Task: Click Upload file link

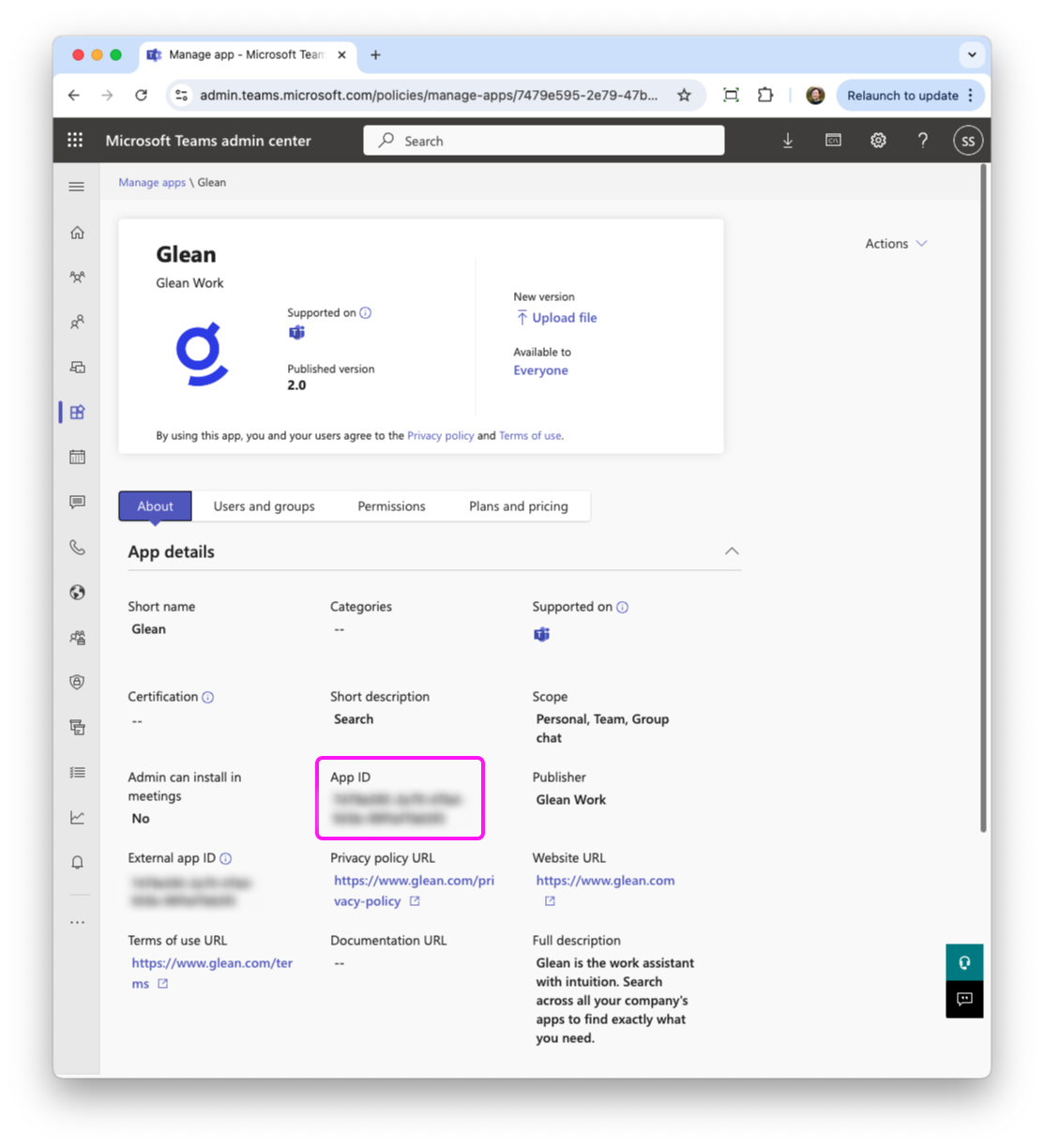Action: coord(556,318)
